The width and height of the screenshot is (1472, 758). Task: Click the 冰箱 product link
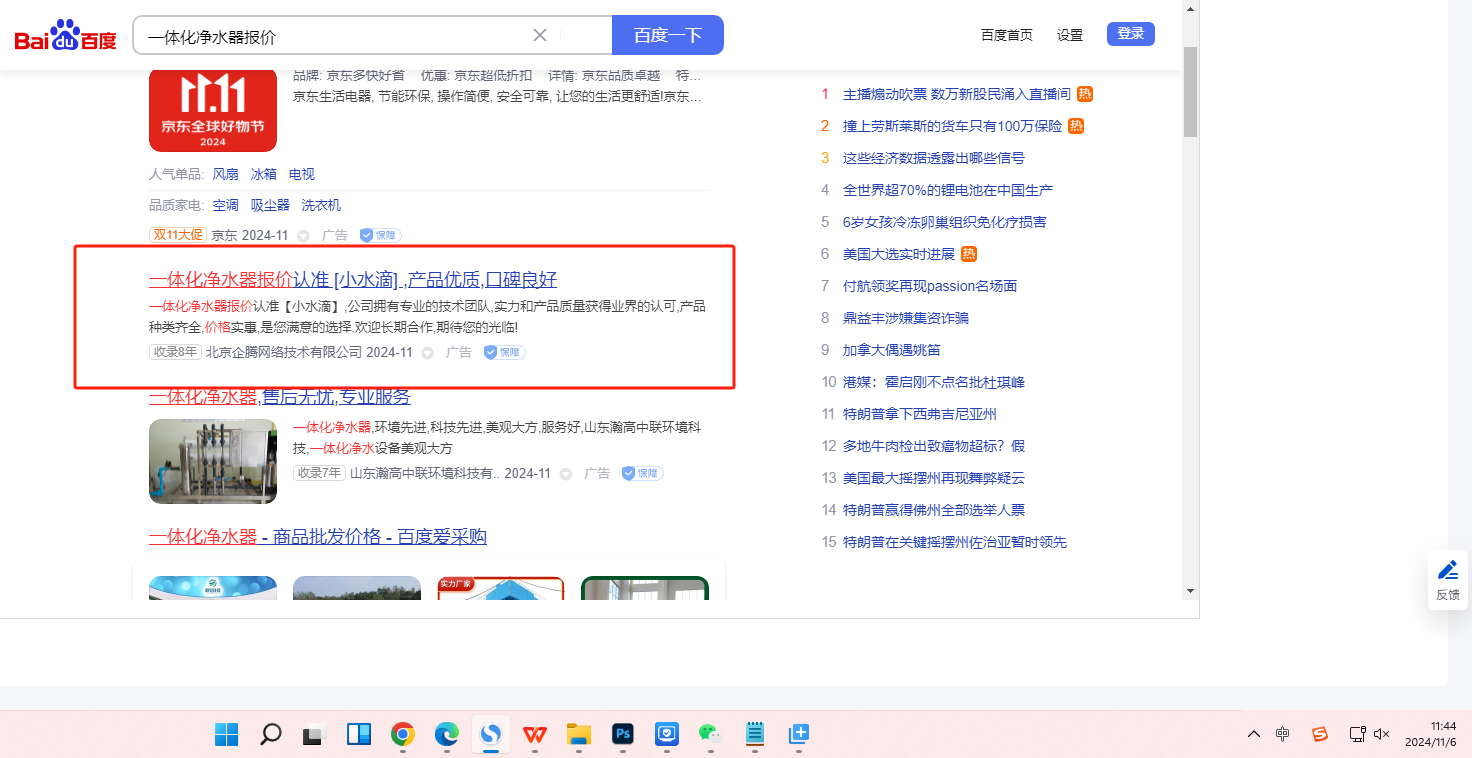pyautogui.click(x=264, y=174)
